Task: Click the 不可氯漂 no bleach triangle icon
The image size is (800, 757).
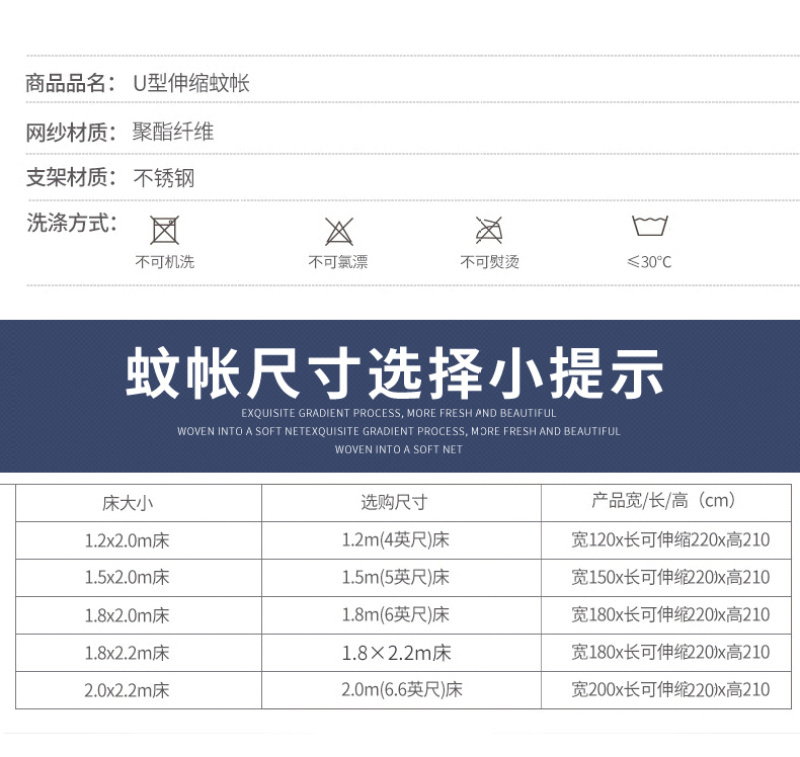Action: (x=339, y=231)
